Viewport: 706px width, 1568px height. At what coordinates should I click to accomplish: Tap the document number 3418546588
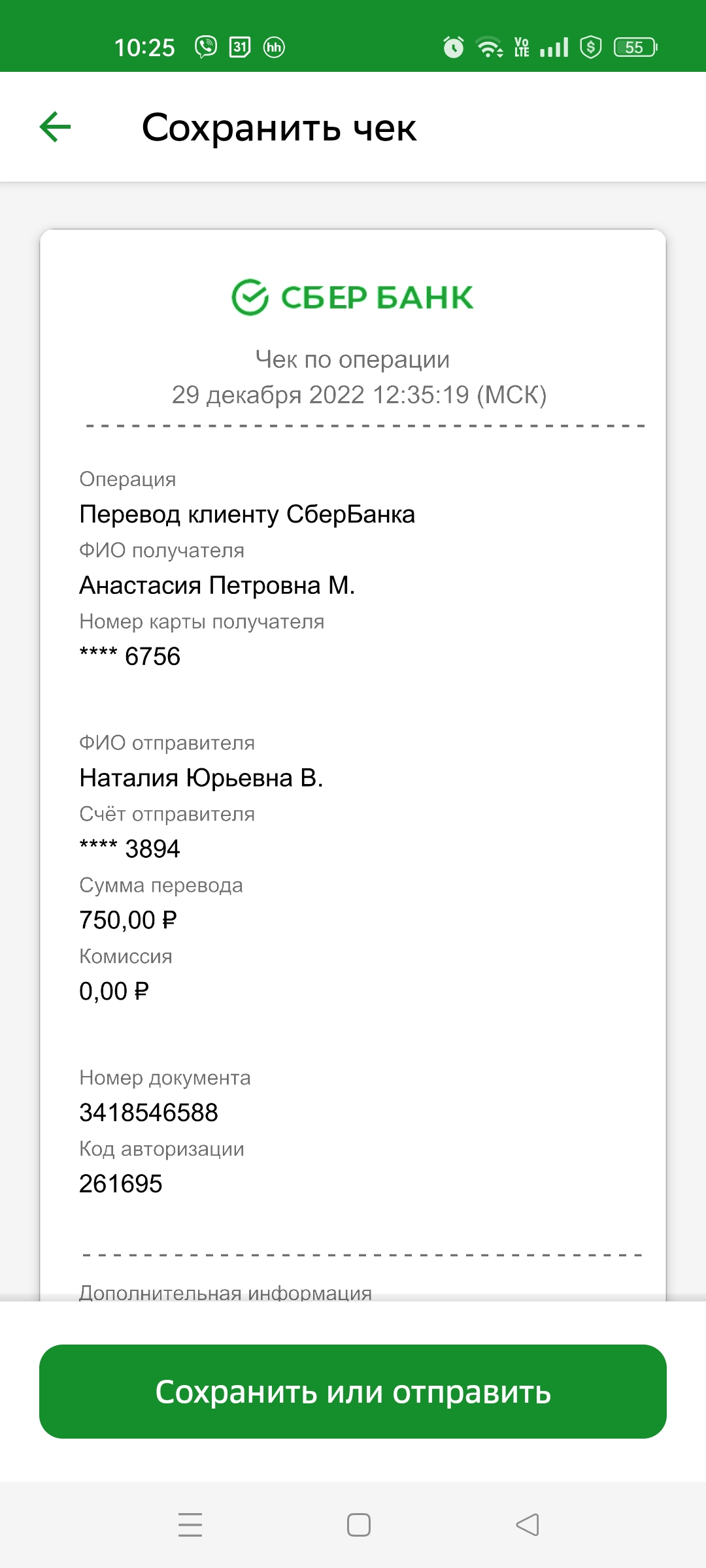[x=148, y=1113]
